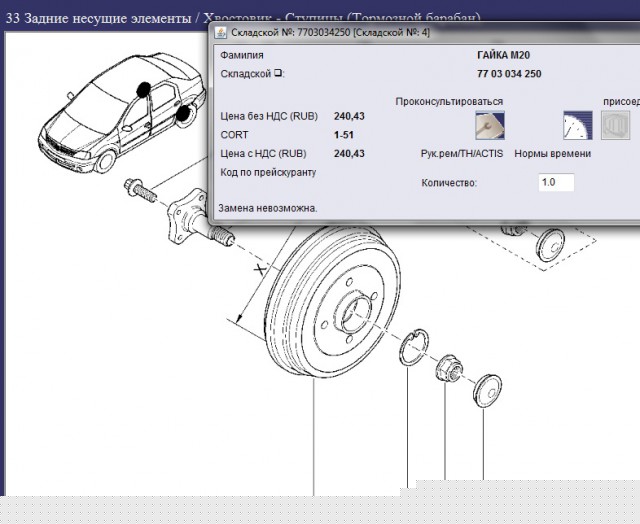The width and height of the screenshot is (640, 524).
Task: Open the Нормы времени clock icon
Action: (x=578, y=125)
